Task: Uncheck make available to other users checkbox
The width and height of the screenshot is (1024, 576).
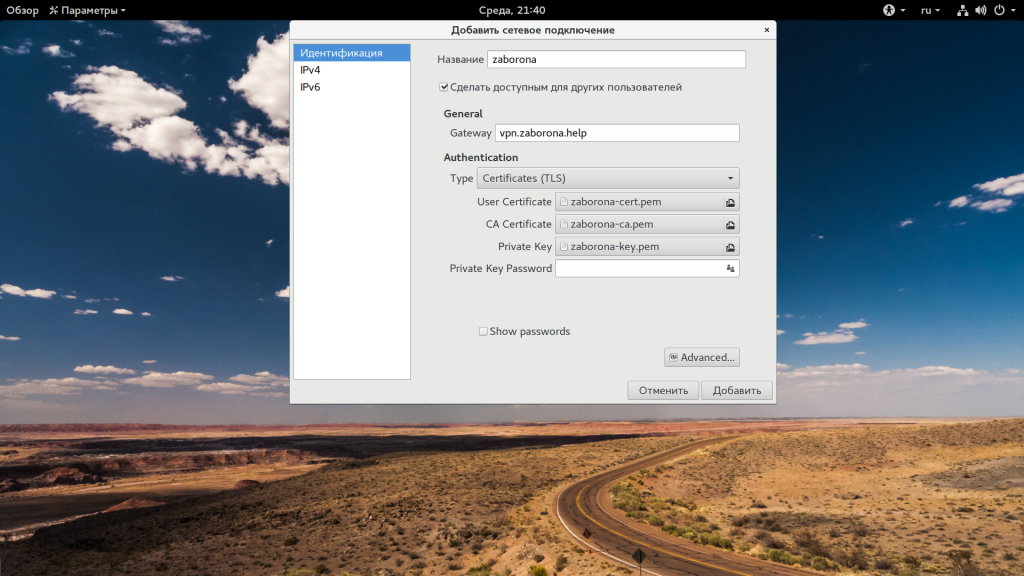Action: 444,87
